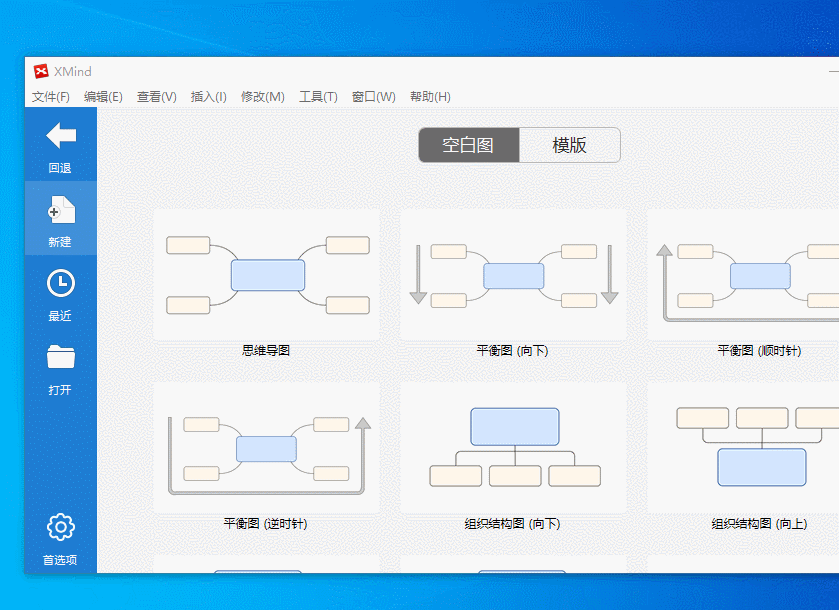Click the 平衡图 (向下) label text
Image resolution: width=839 pixels, height=610 pixels.
coord(513,350)
